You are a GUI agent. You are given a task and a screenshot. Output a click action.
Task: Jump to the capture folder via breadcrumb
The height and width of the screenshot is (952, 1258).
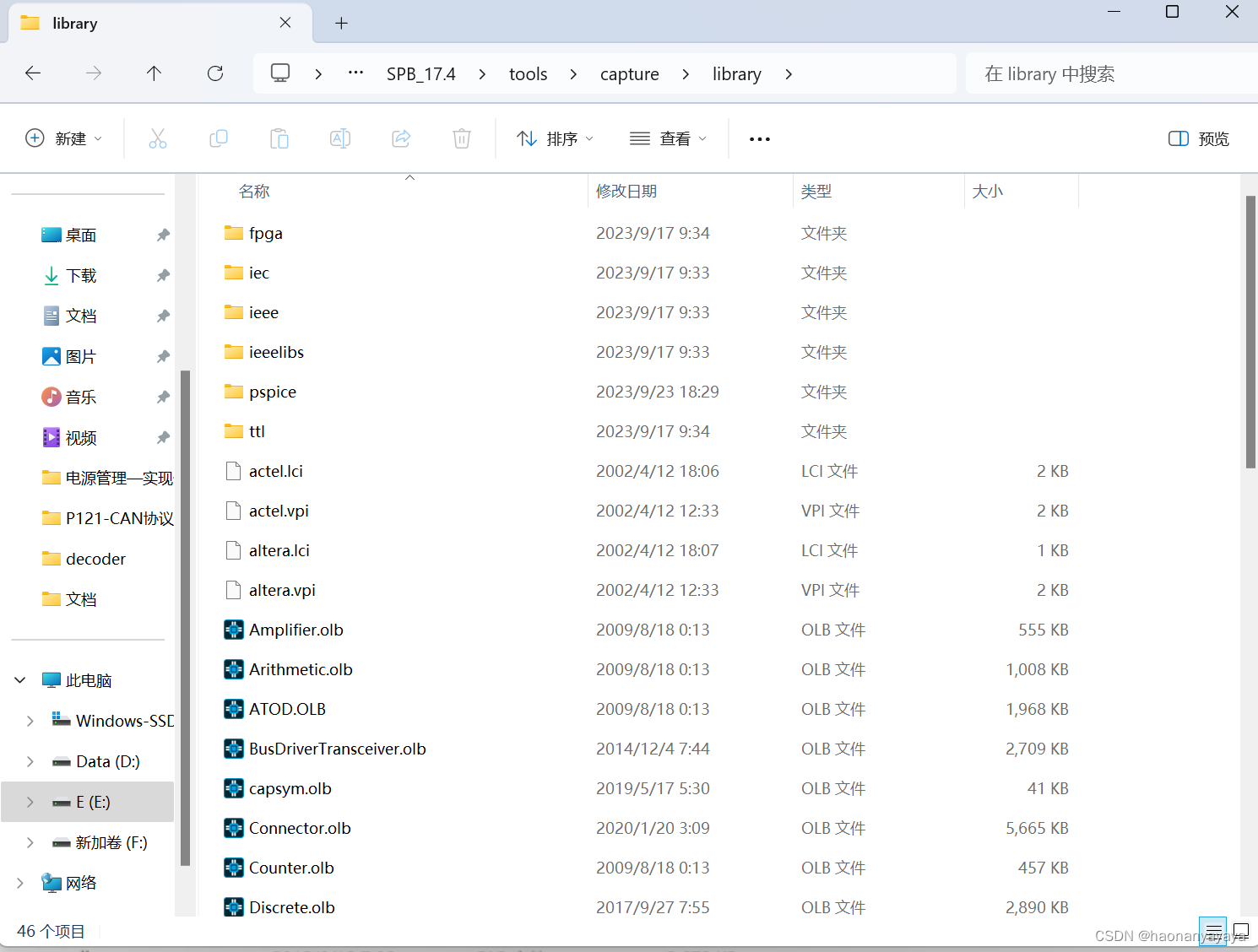point(629,73)
